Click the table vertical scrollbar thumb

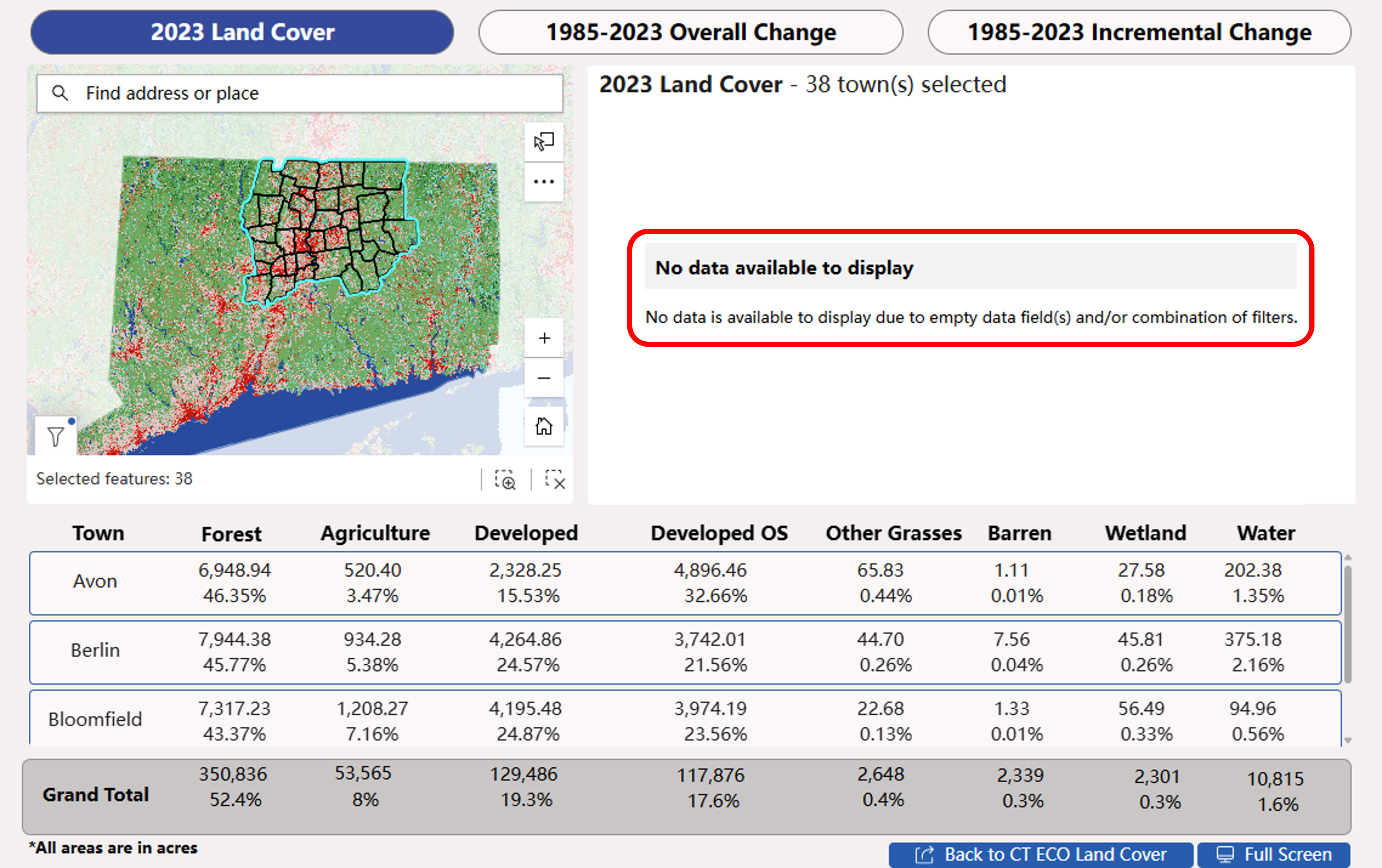click(1348, 624)
